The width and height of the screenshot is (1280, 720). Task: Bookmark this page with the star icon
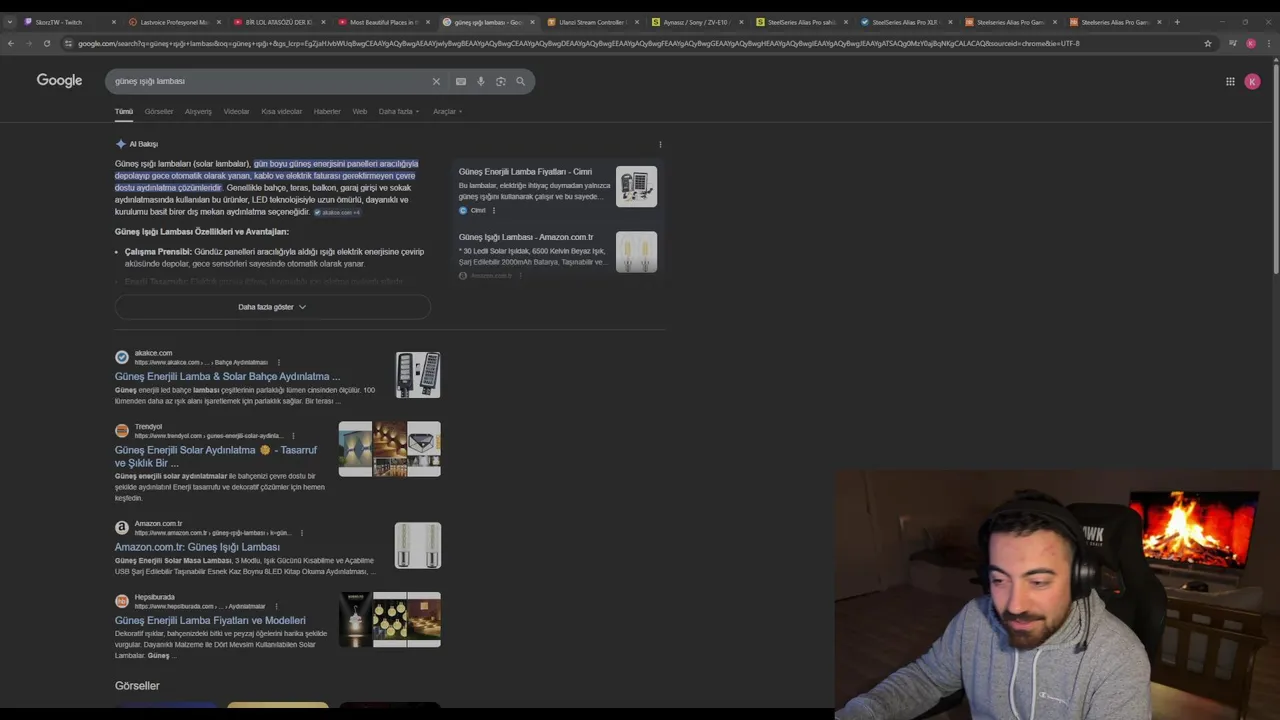(x=1208, y=43)
